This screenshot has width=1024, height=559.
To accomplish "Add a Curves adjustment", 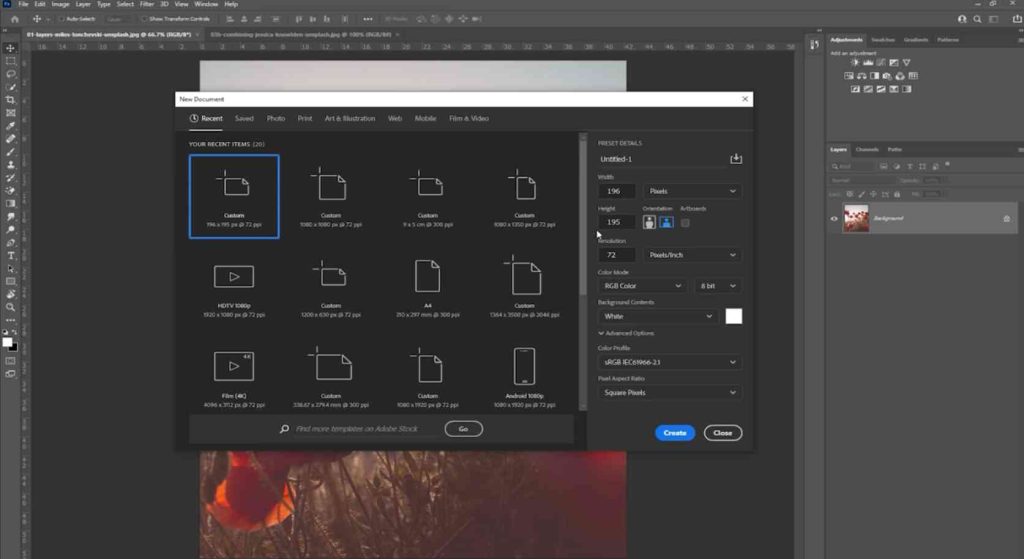I will pos(881,63).
